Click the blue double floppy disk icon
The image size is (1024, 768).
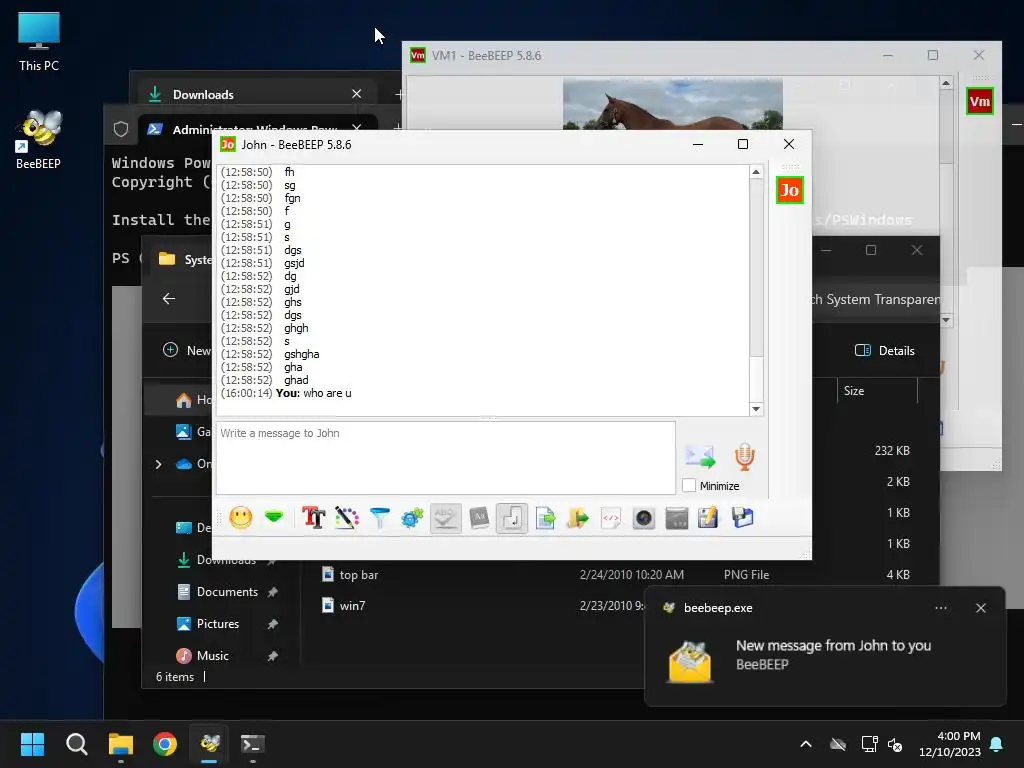[743, 518]
